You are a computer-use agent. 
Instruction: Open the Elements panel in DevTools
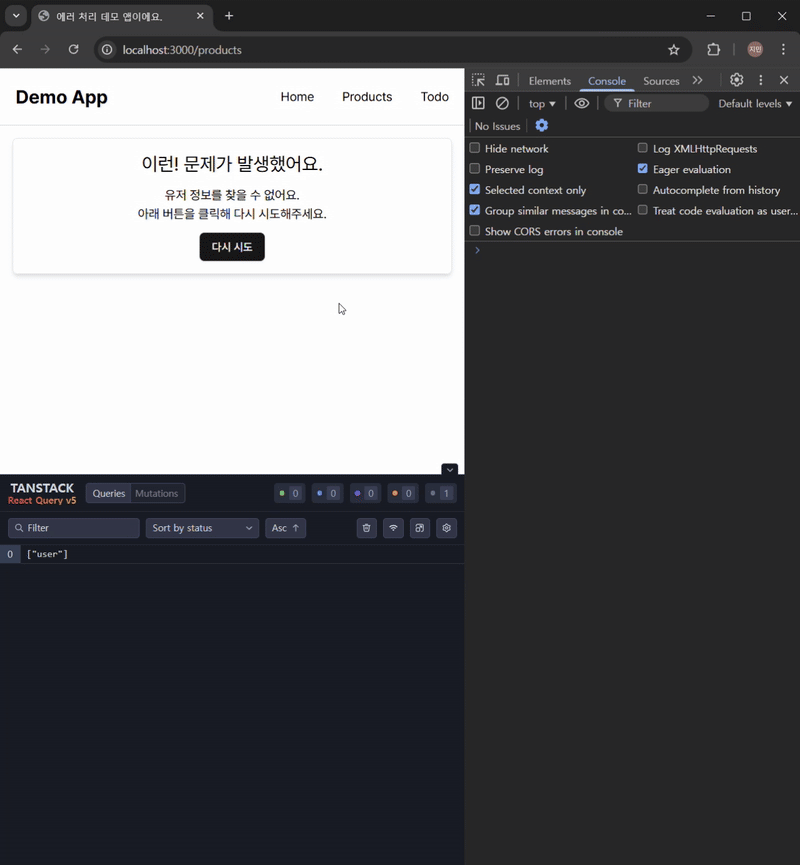click(549, 81)
